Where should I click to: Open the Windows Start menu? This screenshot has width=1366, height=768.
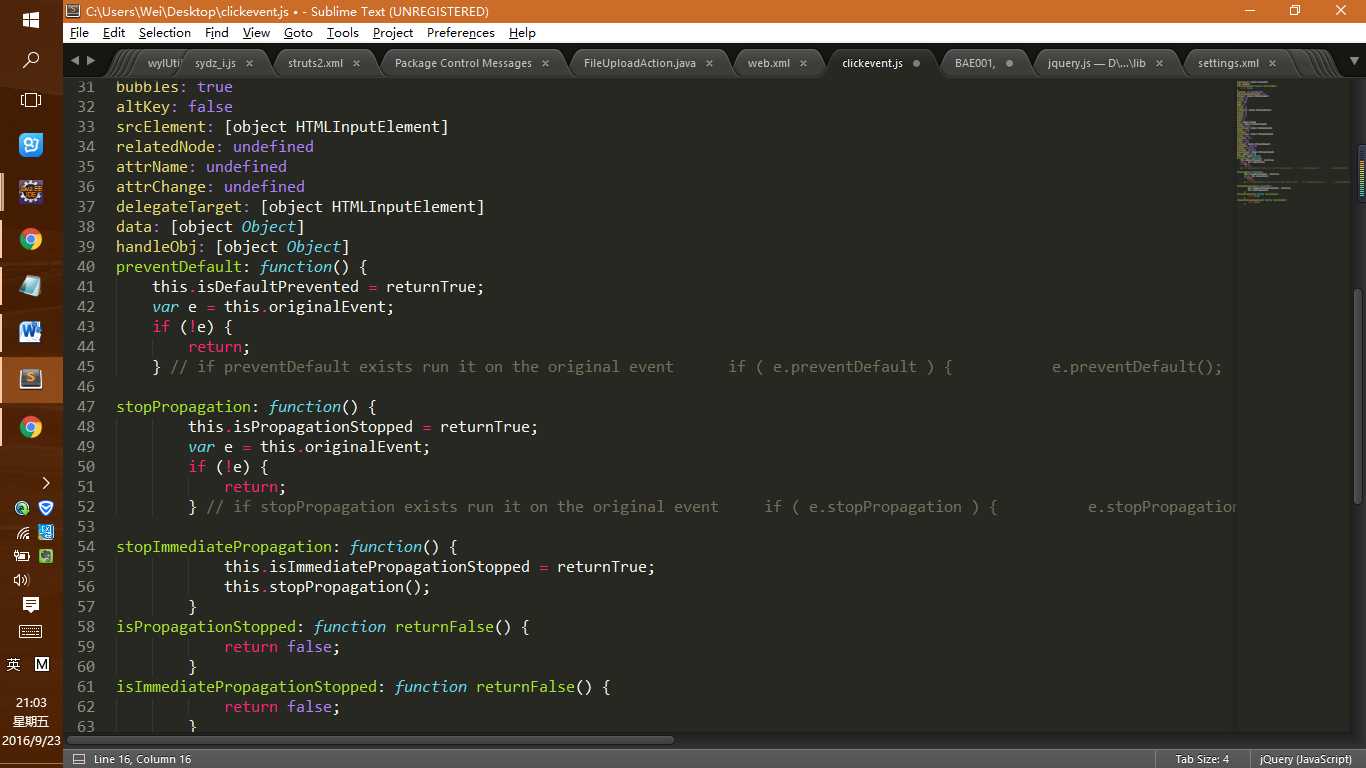pyautogui.click(x=31, y=20)
